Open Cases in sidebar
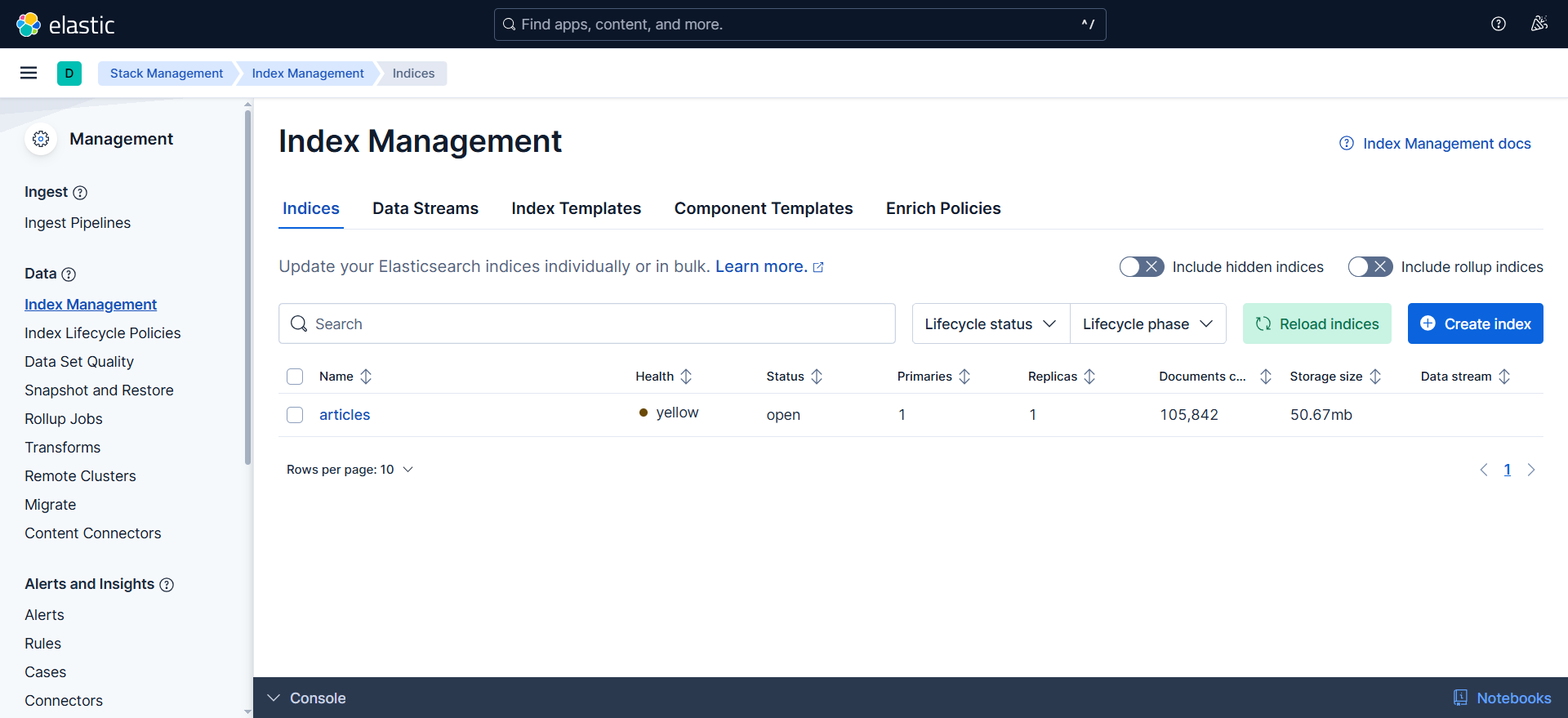The width and height of the screenshot is (1568, 718). [x=45, y=672]
